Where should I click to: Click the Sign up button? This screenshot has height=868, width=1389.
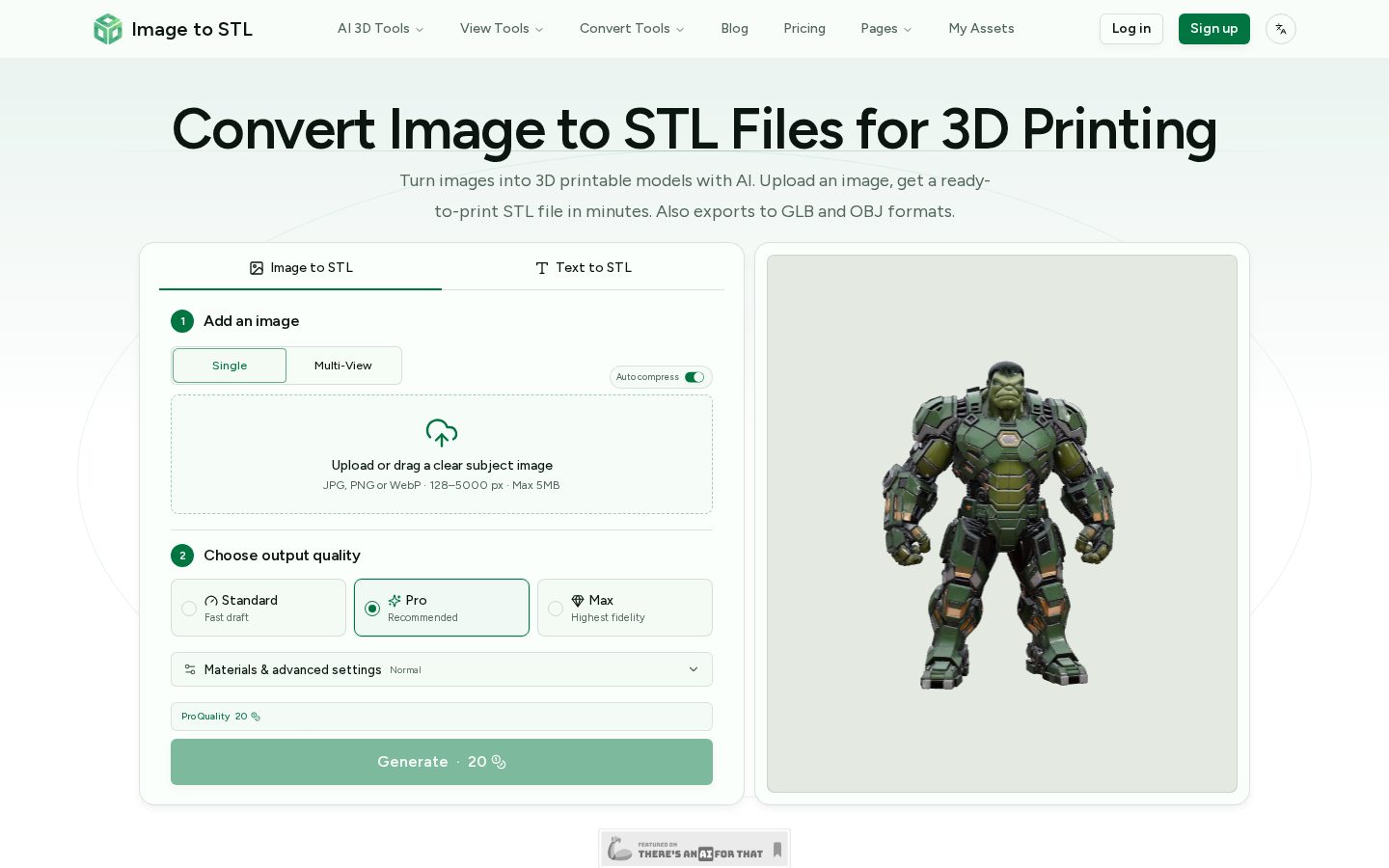pyautogui.click(x=1214, y=29)
